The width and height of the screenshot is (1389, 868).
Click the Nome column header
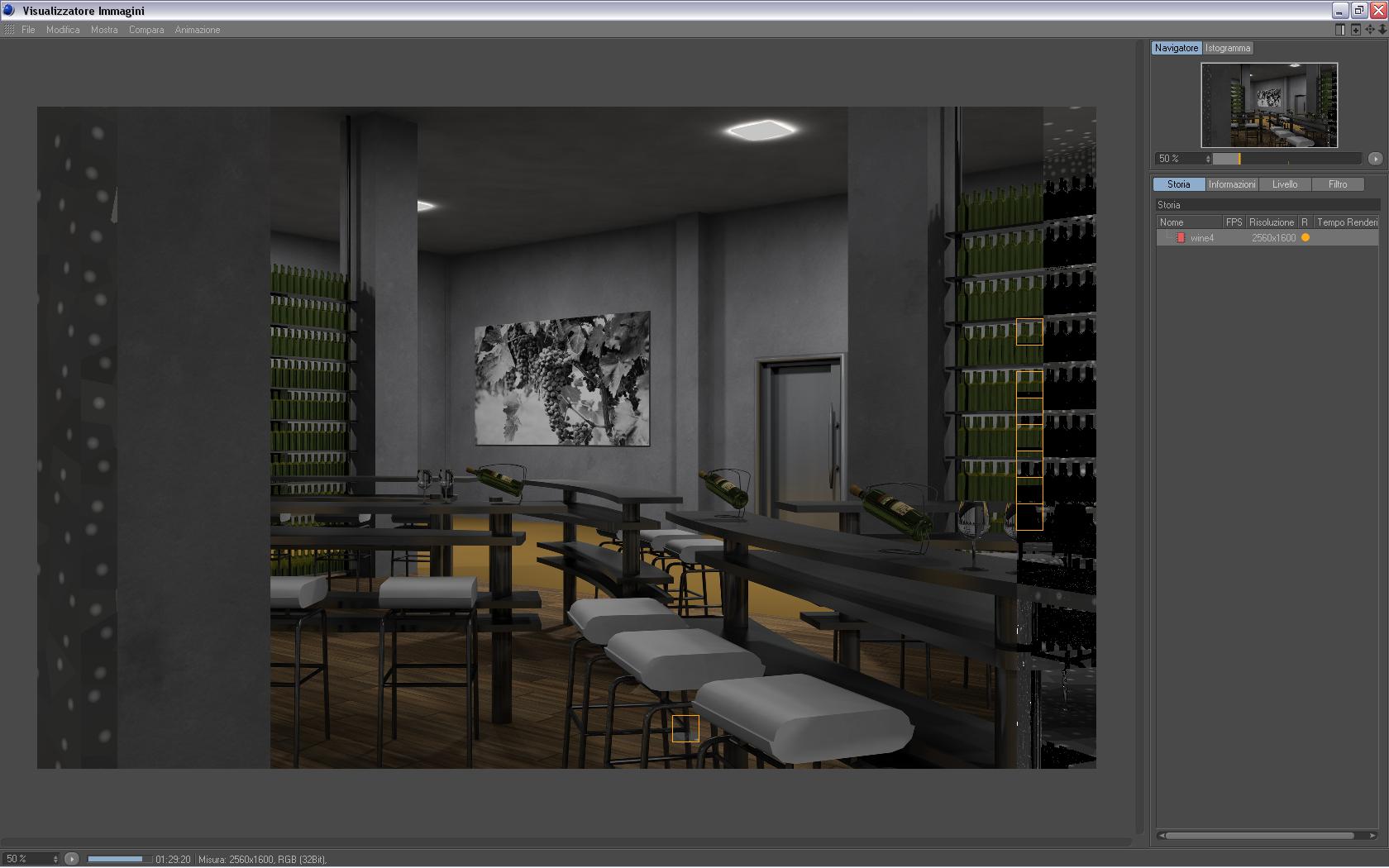[1190, 222]
